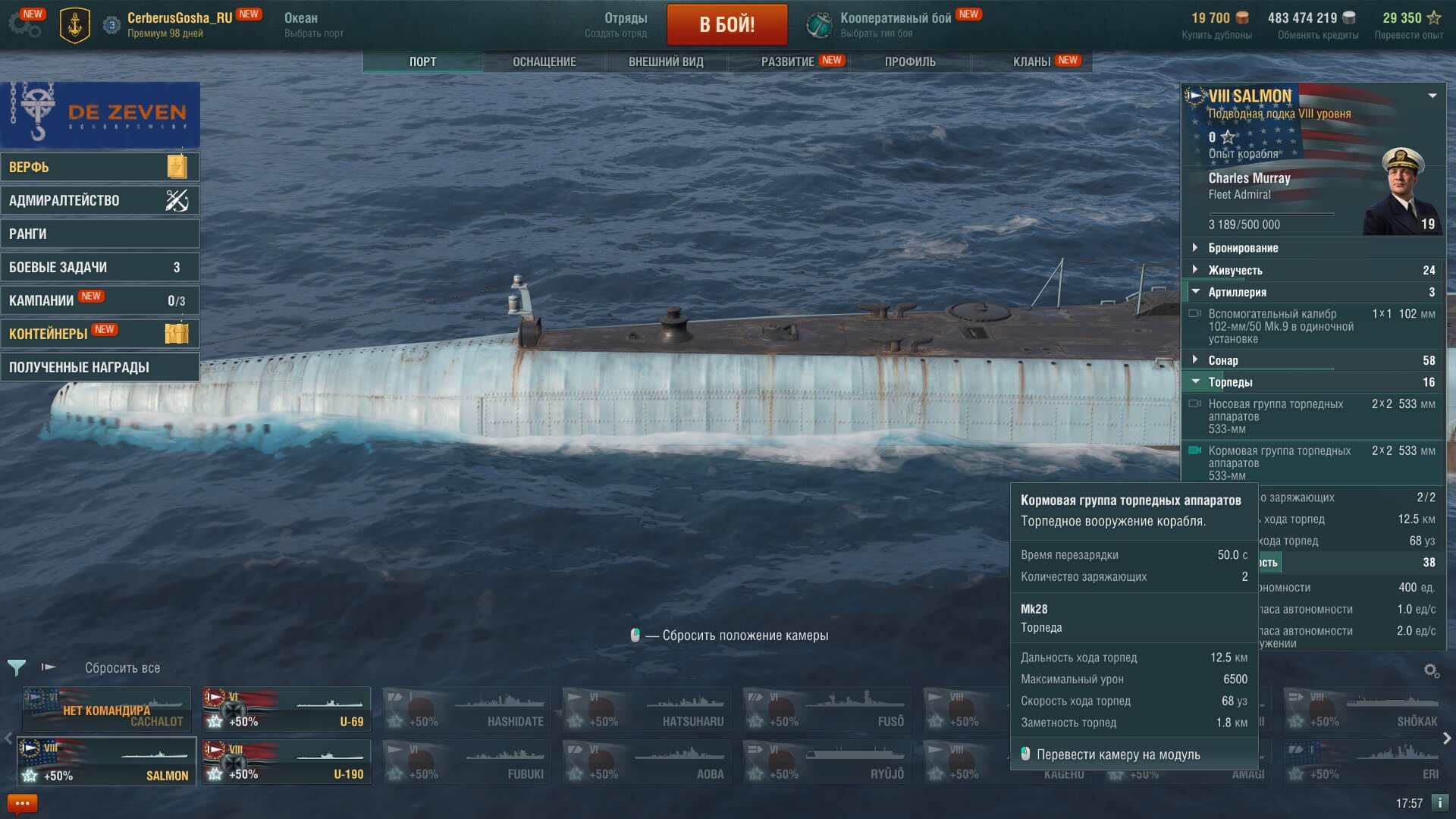Toggle camera on bow torpedo tube group
Image resolution: width=1456 pixels, height=819 pixels.
pyautogui.click(x=1194, y=404)
